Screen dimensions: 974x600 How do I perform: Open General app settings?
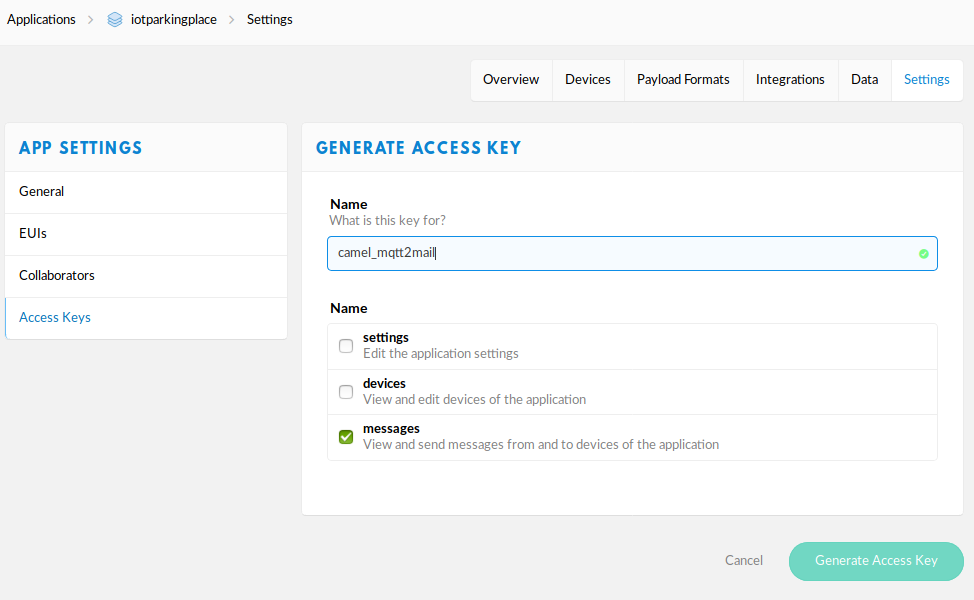(x=146, y=192)
